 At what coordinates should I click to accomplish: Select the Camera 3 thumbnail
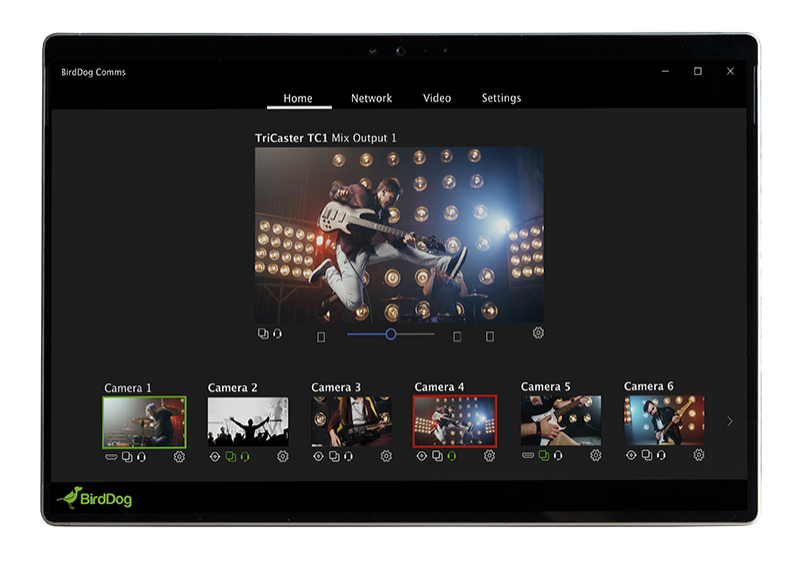pos(352,422)
